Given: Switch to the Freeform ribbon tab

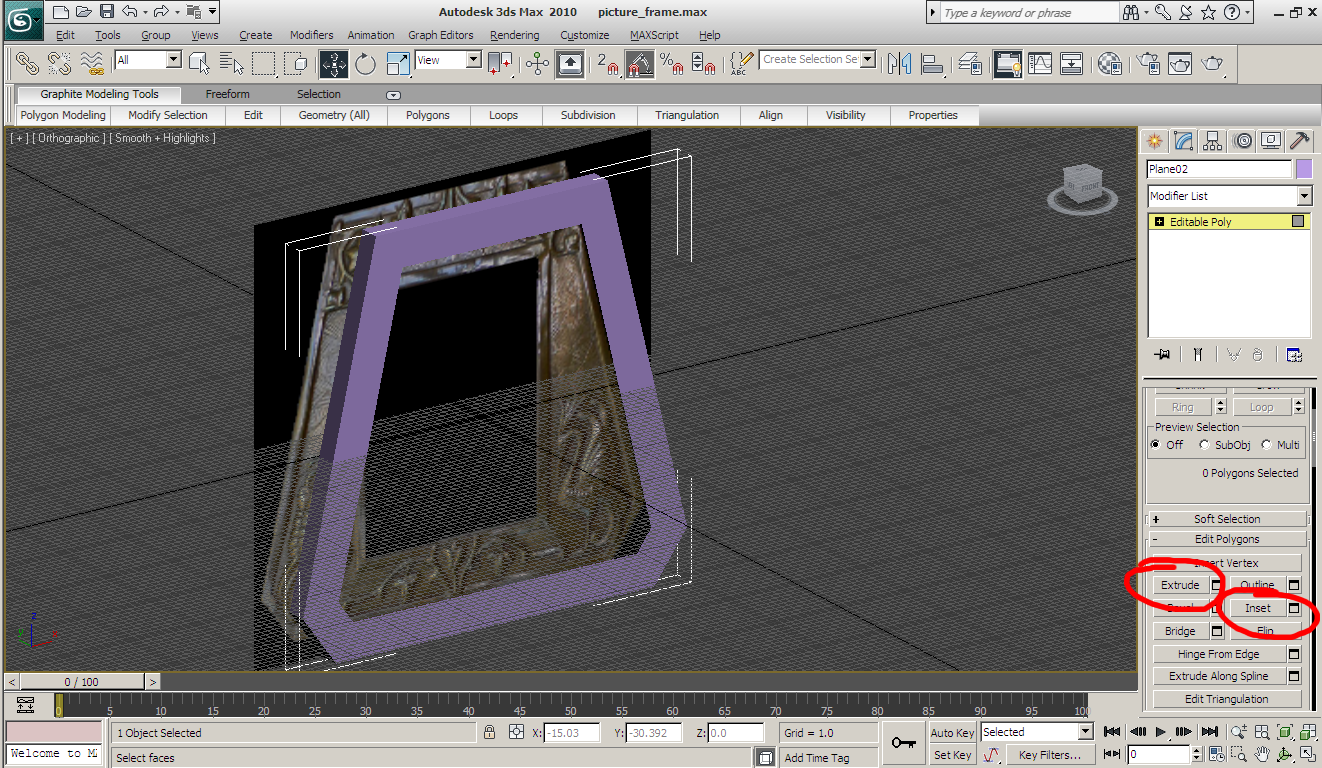Looking at the screenshot, I should click(228, 94).
